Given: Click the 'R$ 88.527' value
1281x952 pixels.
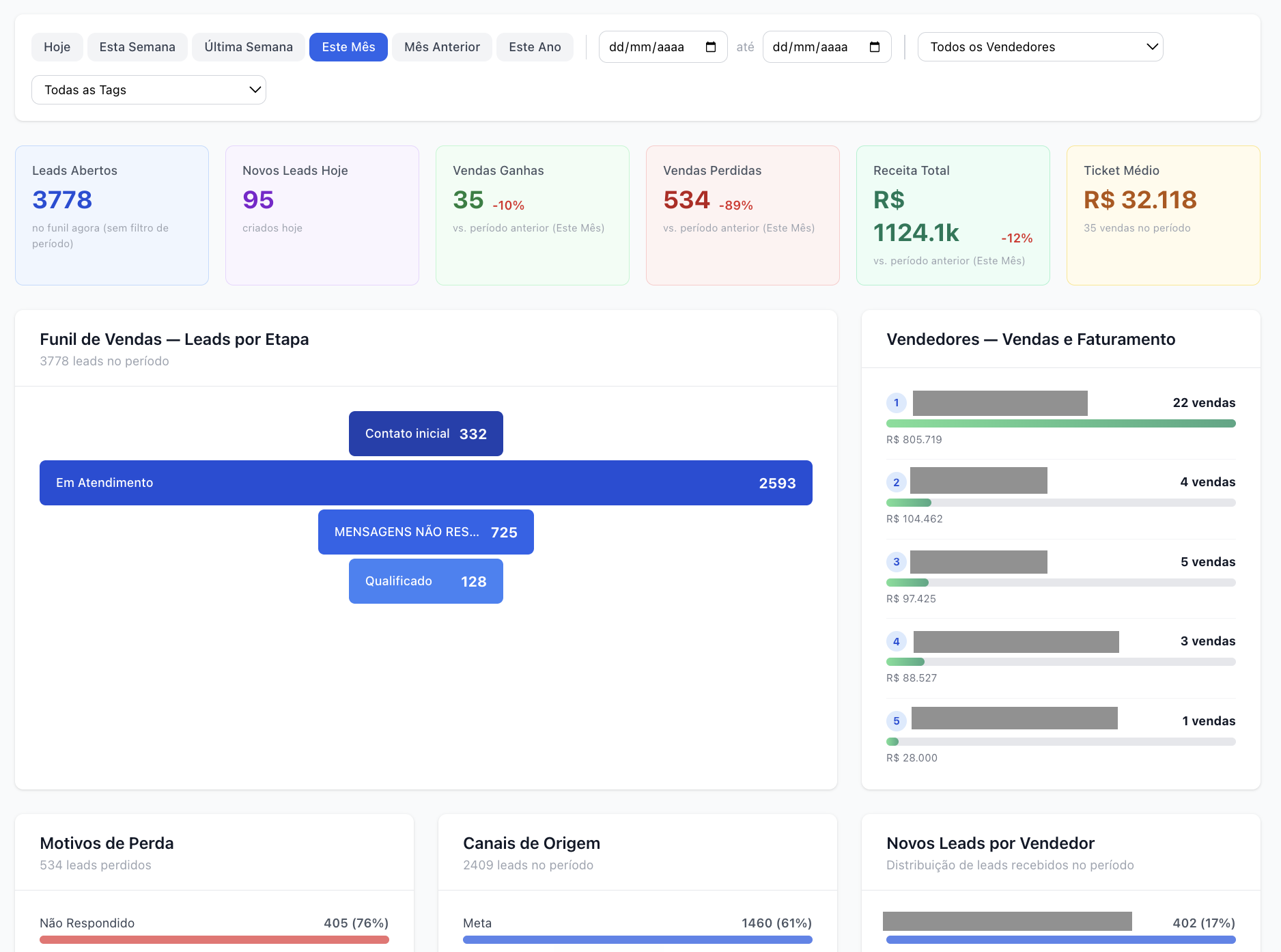Looking at the screenshot, I should point(912,678).
